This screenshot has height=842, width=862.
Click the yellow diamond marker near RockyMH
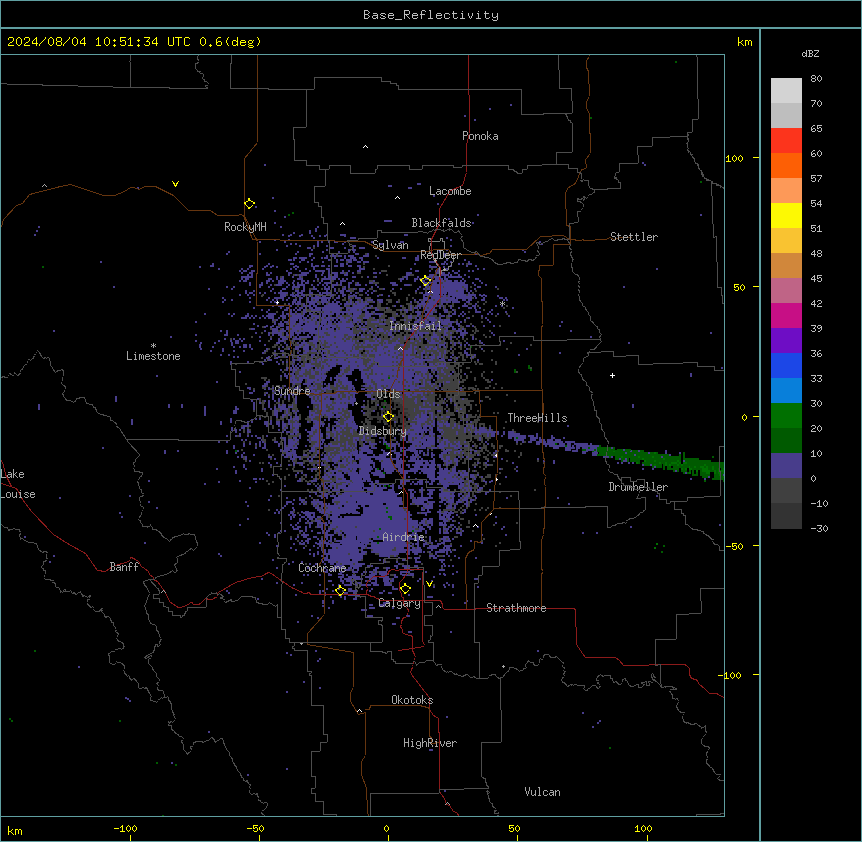250,204
